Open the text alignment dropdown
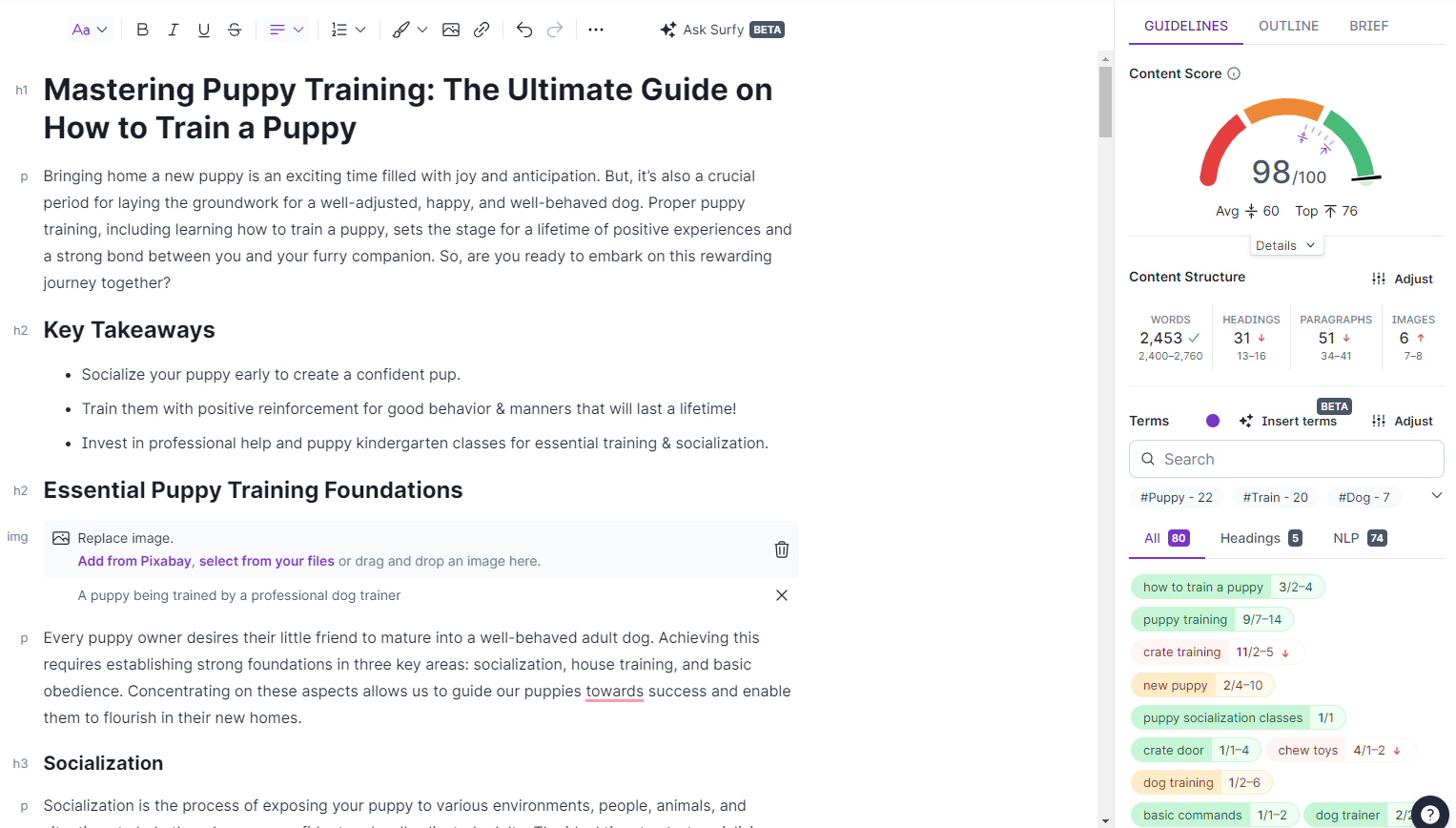This screenshot has height=828, width=1456. pyautogui.click(x=286, y=30)
